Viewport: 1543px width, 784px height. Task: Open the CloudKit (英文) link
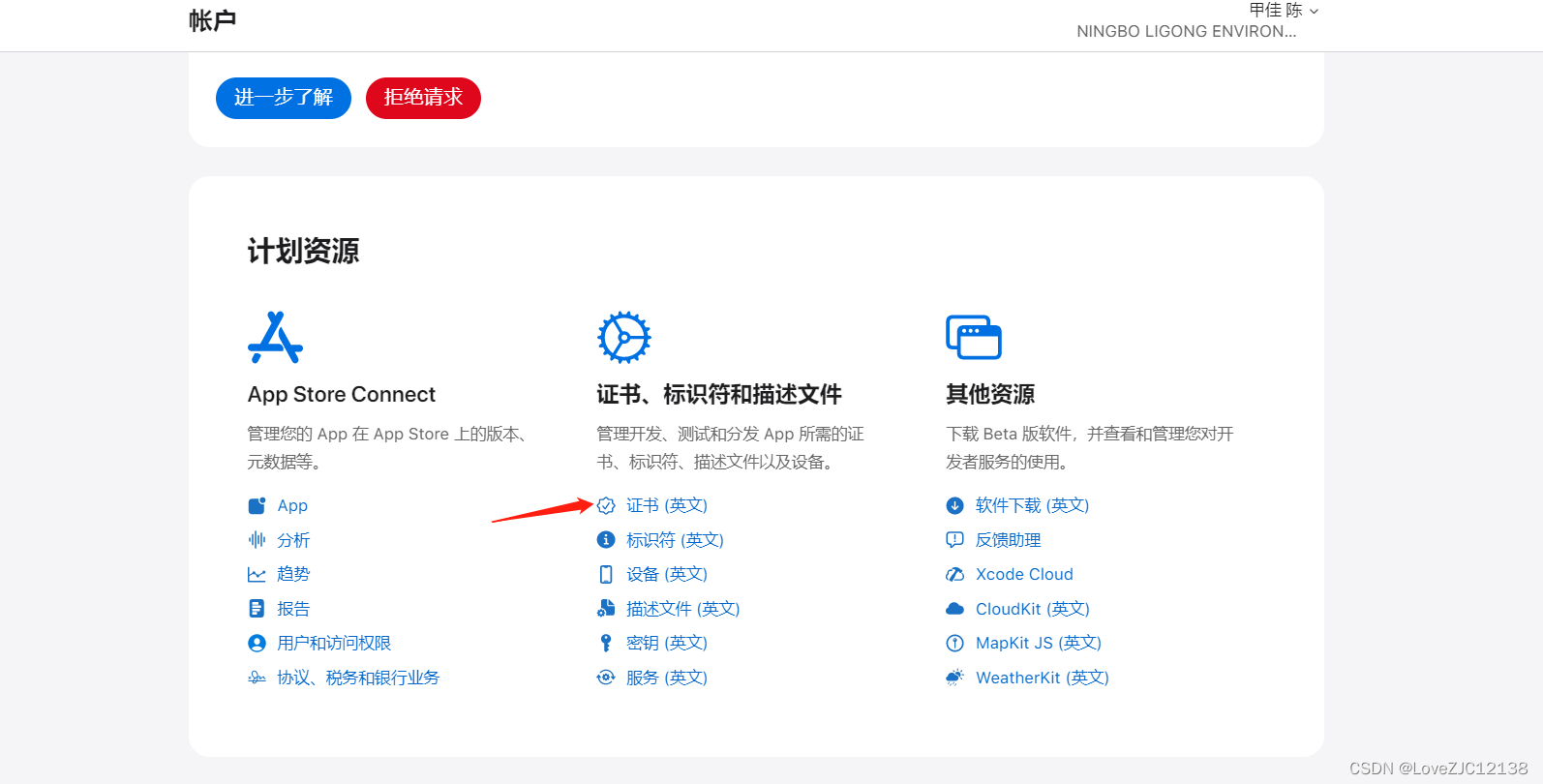point(1033,609)
